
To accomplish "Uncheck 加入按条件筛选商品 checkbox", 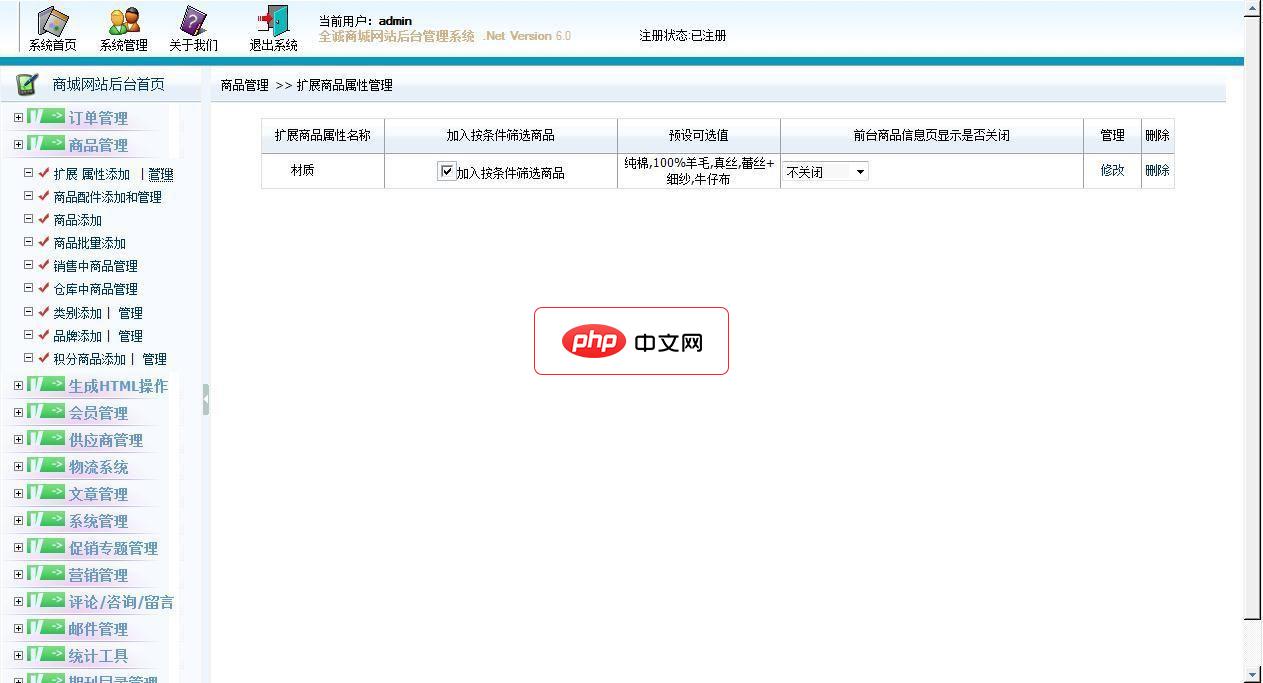I will [446, 171].
